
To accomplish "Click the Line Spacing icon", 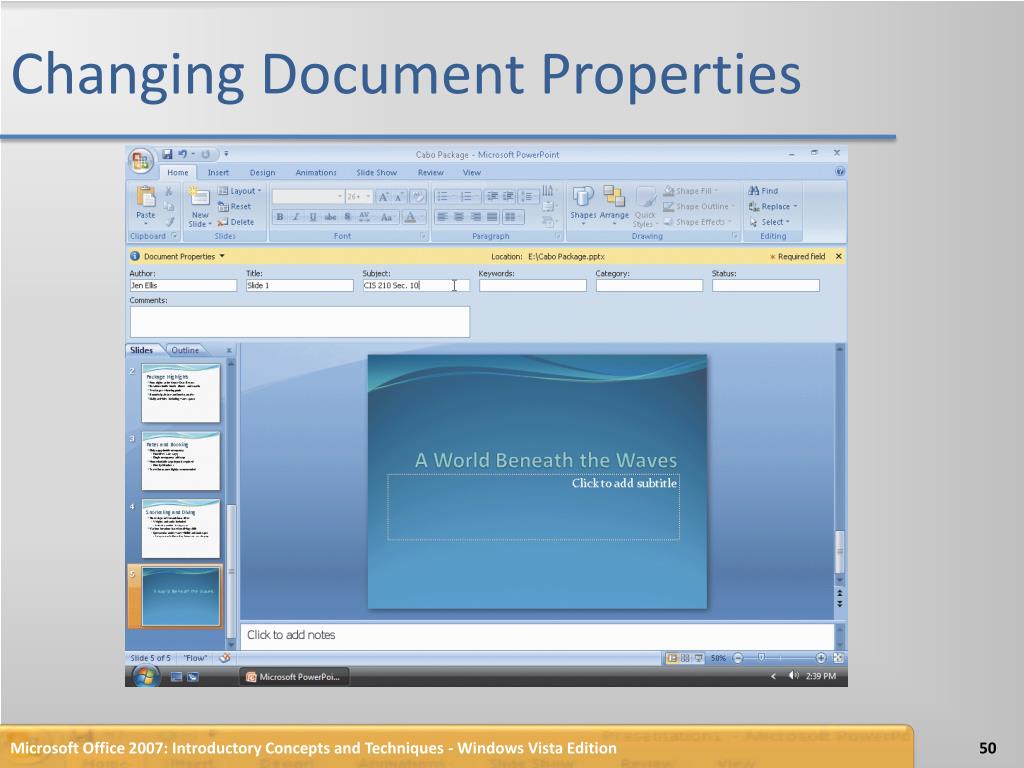I will point(527,197).
